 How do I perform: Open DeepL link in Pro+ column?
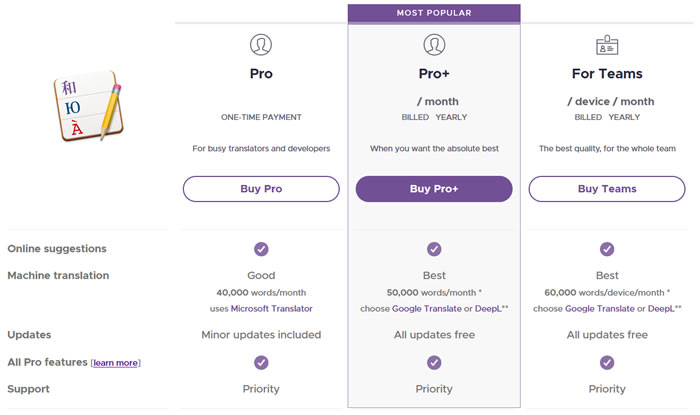488,308
